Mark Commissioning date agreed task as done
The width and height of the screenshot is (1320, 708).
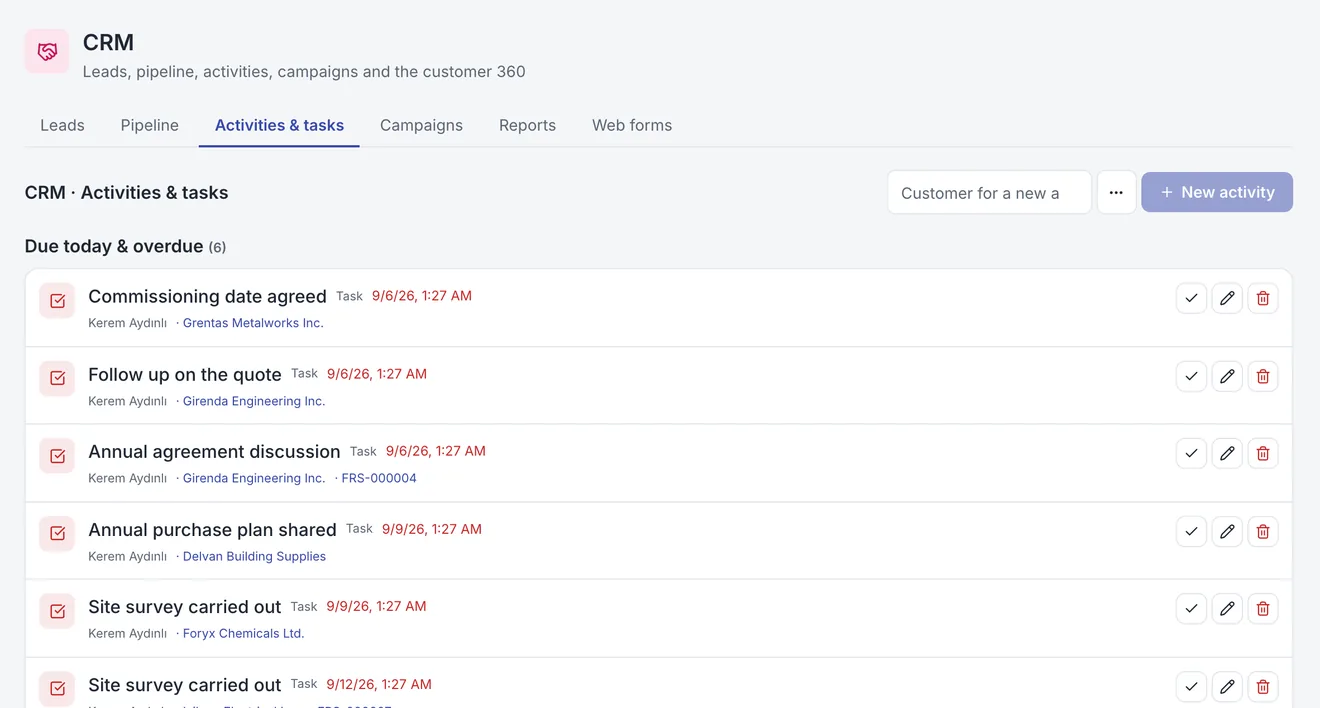tap(1191, 298)
